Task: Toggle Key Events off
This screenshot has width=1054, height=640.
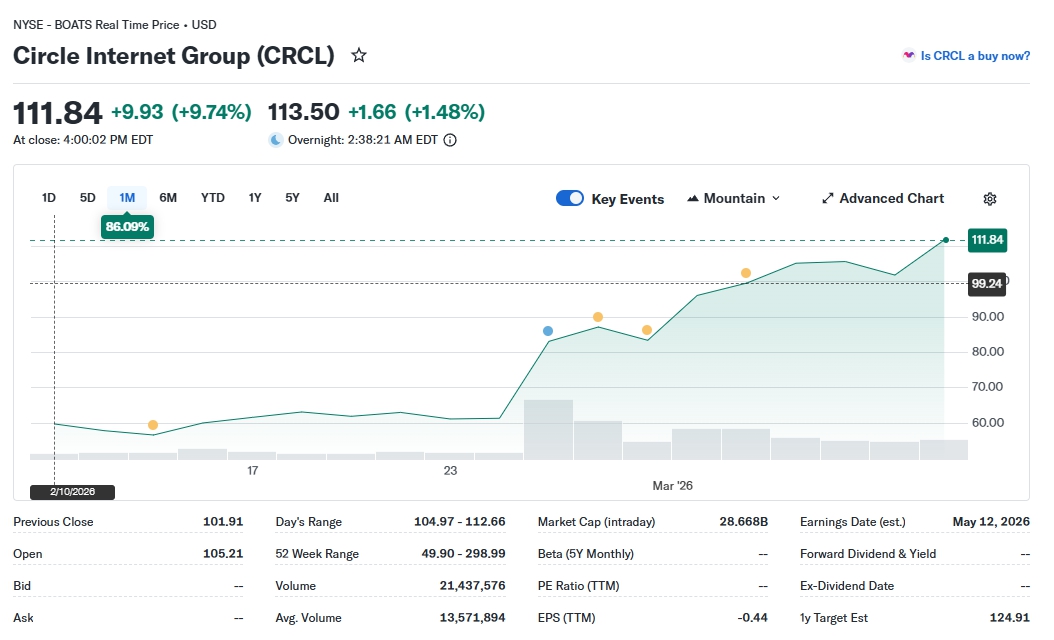Action: pyautogui.click(x=570, y=198)
